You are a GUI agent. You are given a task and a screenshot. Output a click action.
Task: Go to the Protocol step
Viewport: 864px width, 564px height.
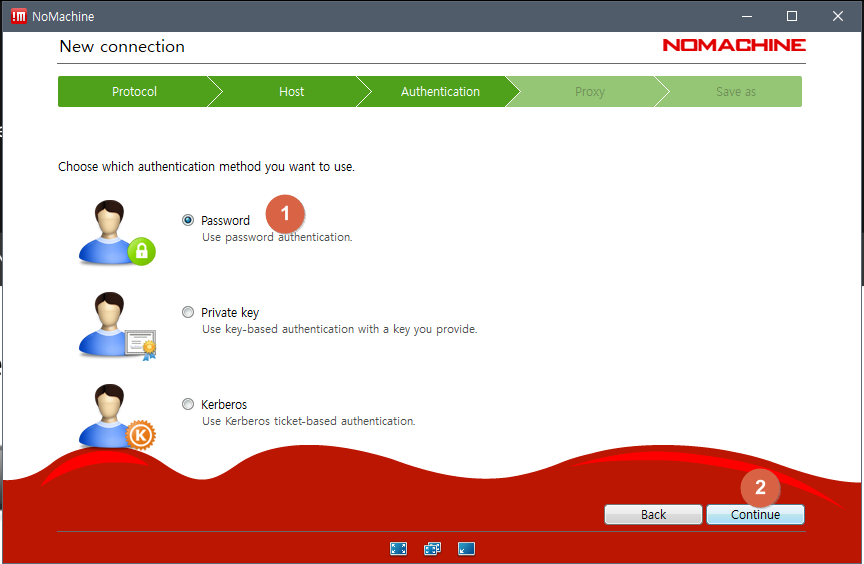tap(134, 91)
